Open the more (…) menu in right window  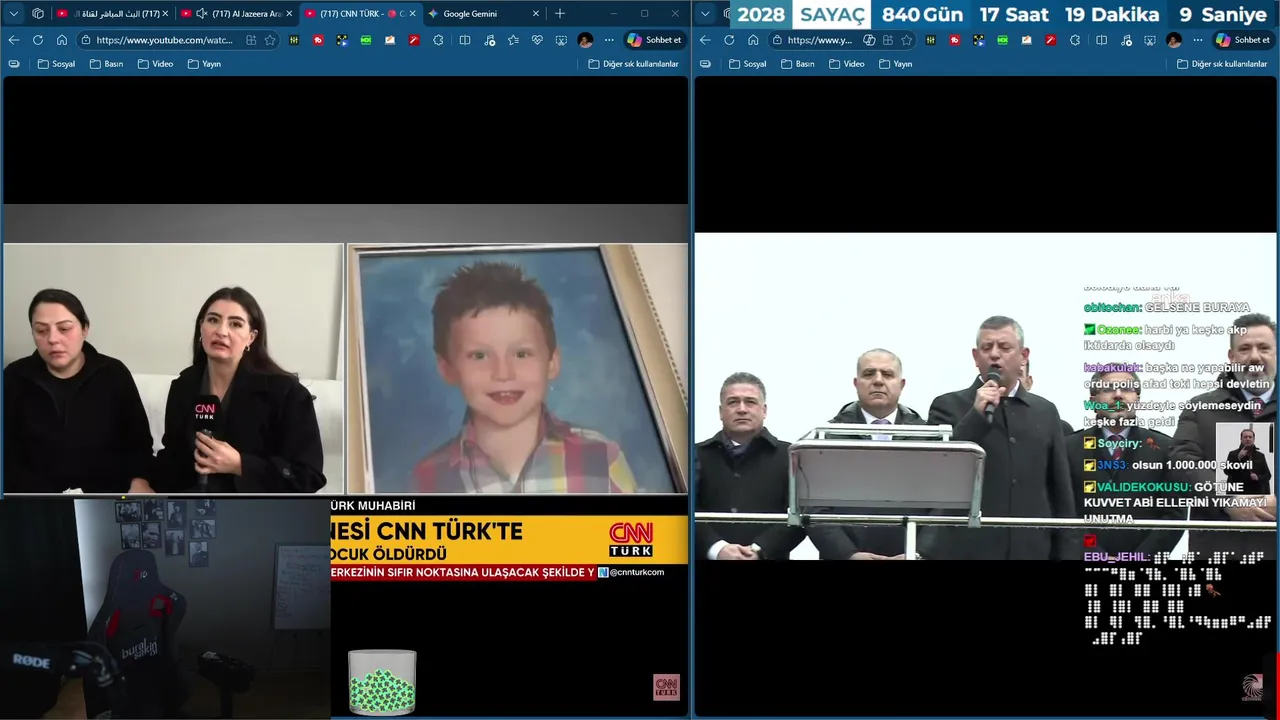1197,40
